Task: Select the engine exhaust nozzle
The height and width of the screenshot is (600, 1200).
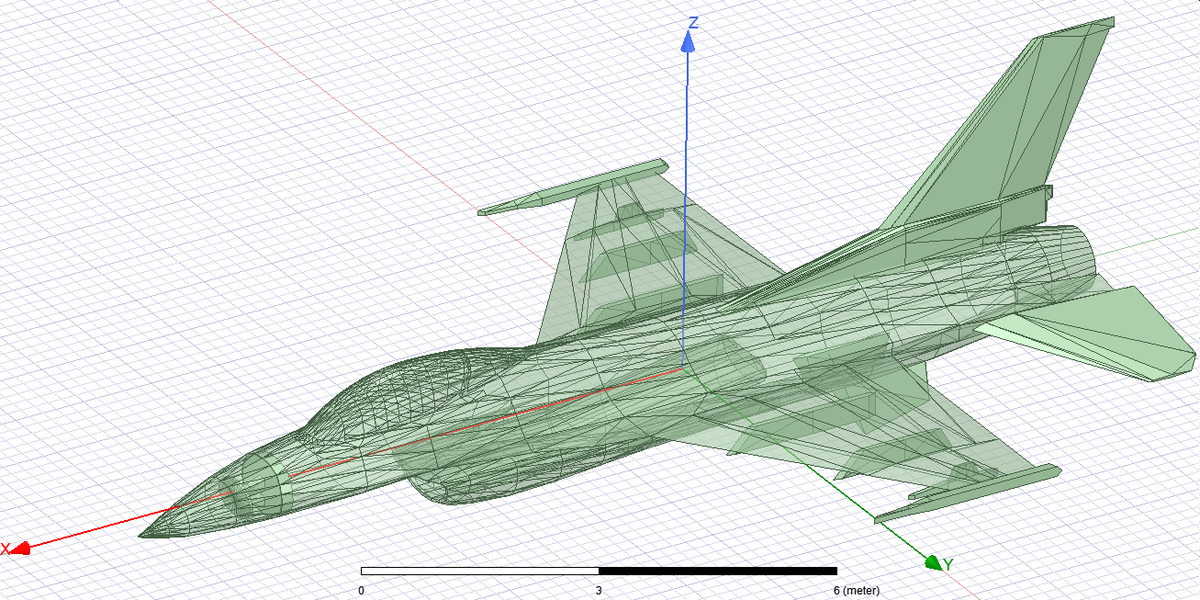Action: (1065, 258)
